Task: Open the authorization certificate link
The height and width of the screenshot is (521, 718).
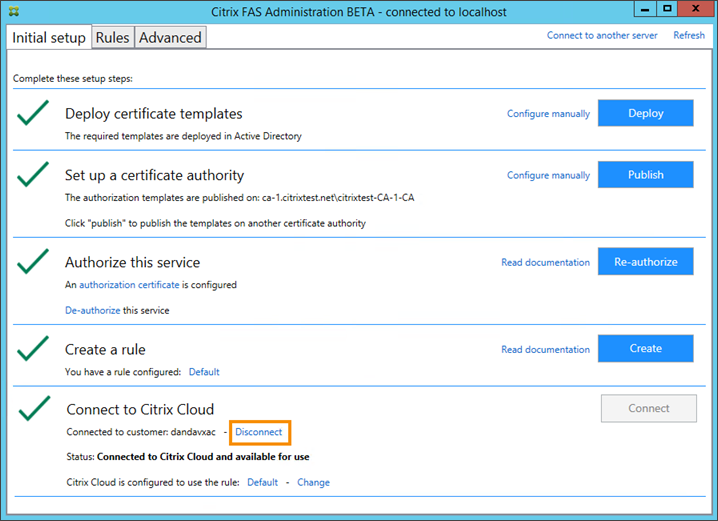Action: coord(129,285)
